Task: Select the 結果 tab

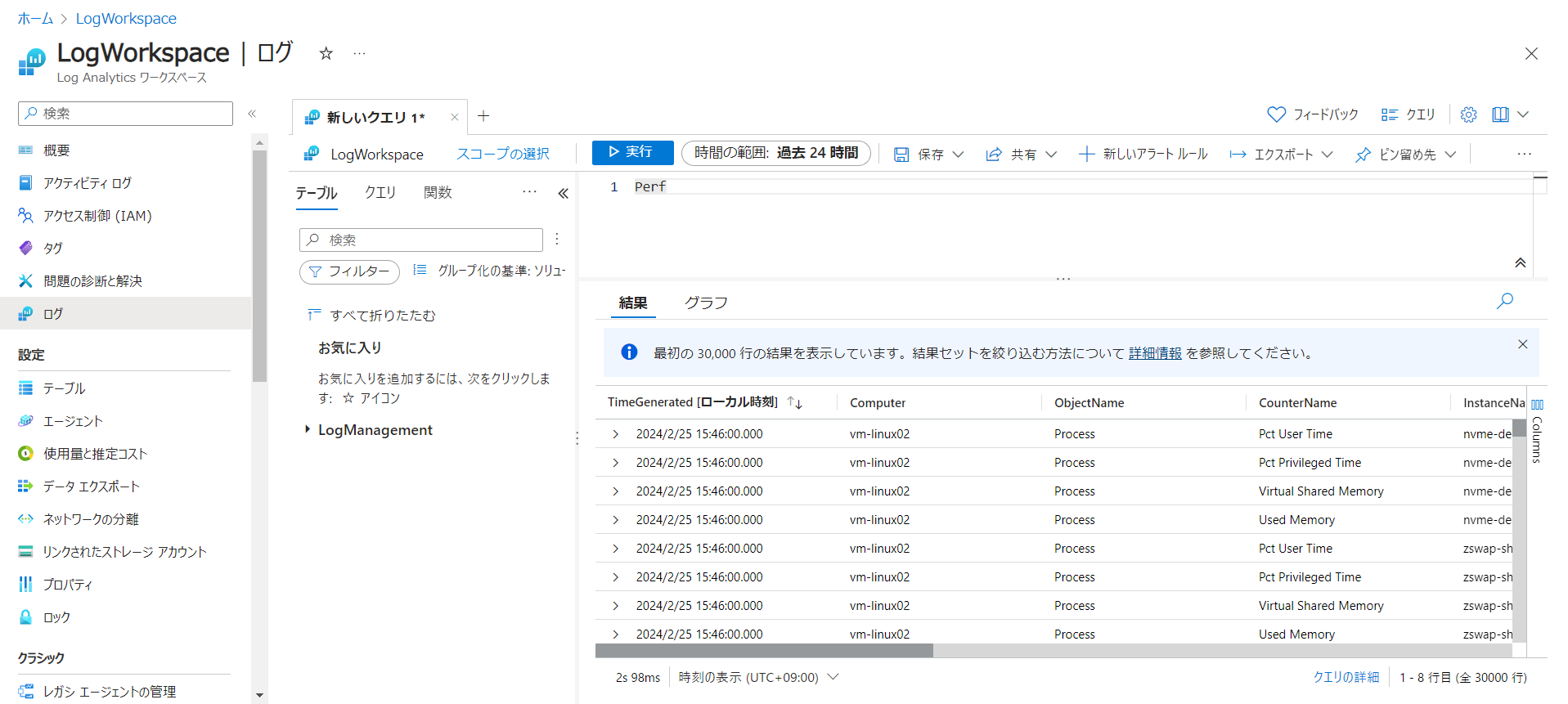Action: coord(633,303)
